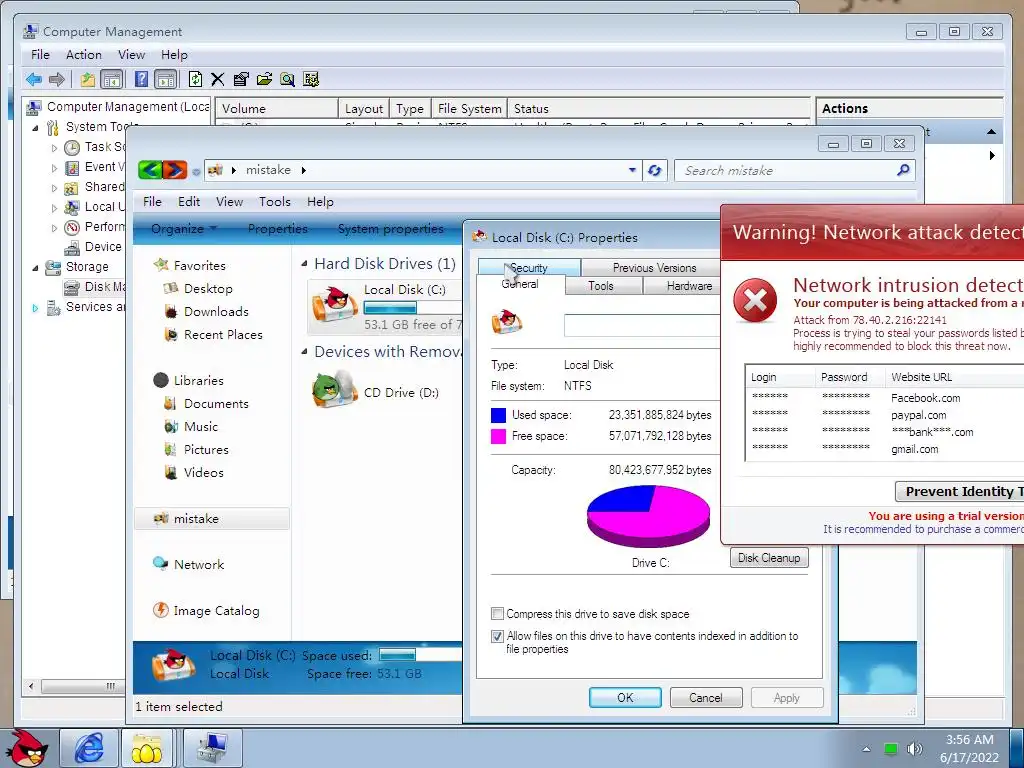Select the Local Disk (C:) Angry Bird drive icon

click(x=334, y=306)
